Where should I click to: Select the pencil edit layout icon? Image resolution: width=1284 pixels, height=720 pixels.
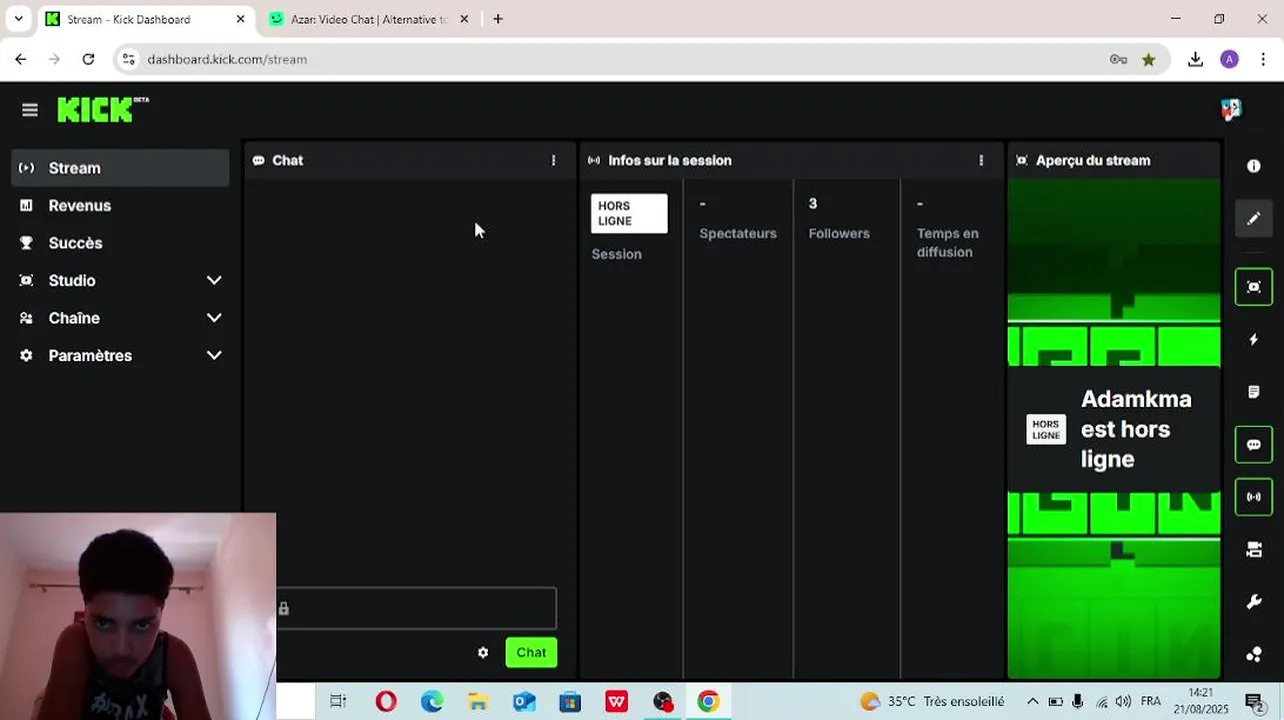tap(1254, 218)
